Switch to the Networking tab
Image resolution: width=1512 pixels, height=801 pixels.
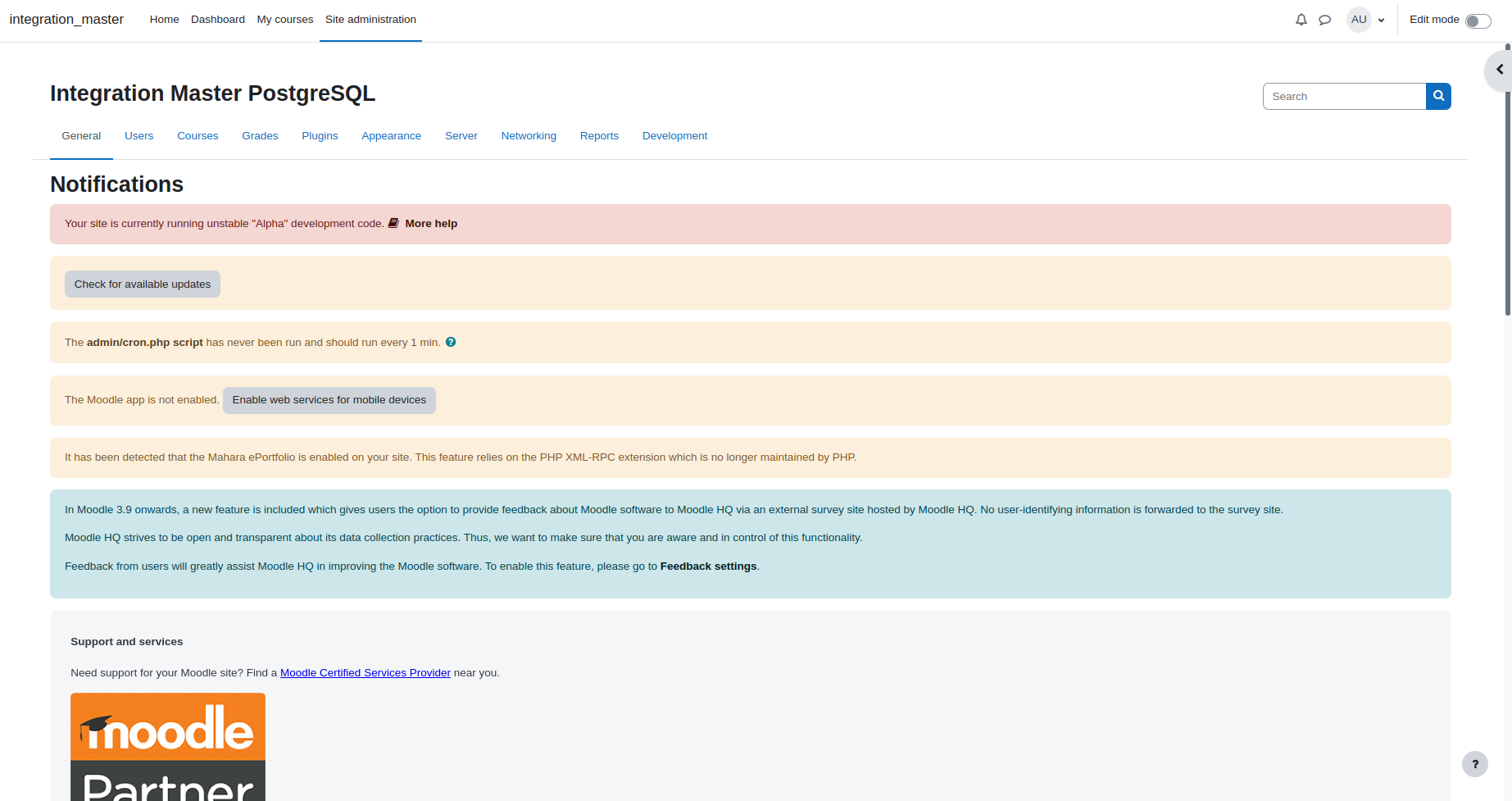click(529, 136)
